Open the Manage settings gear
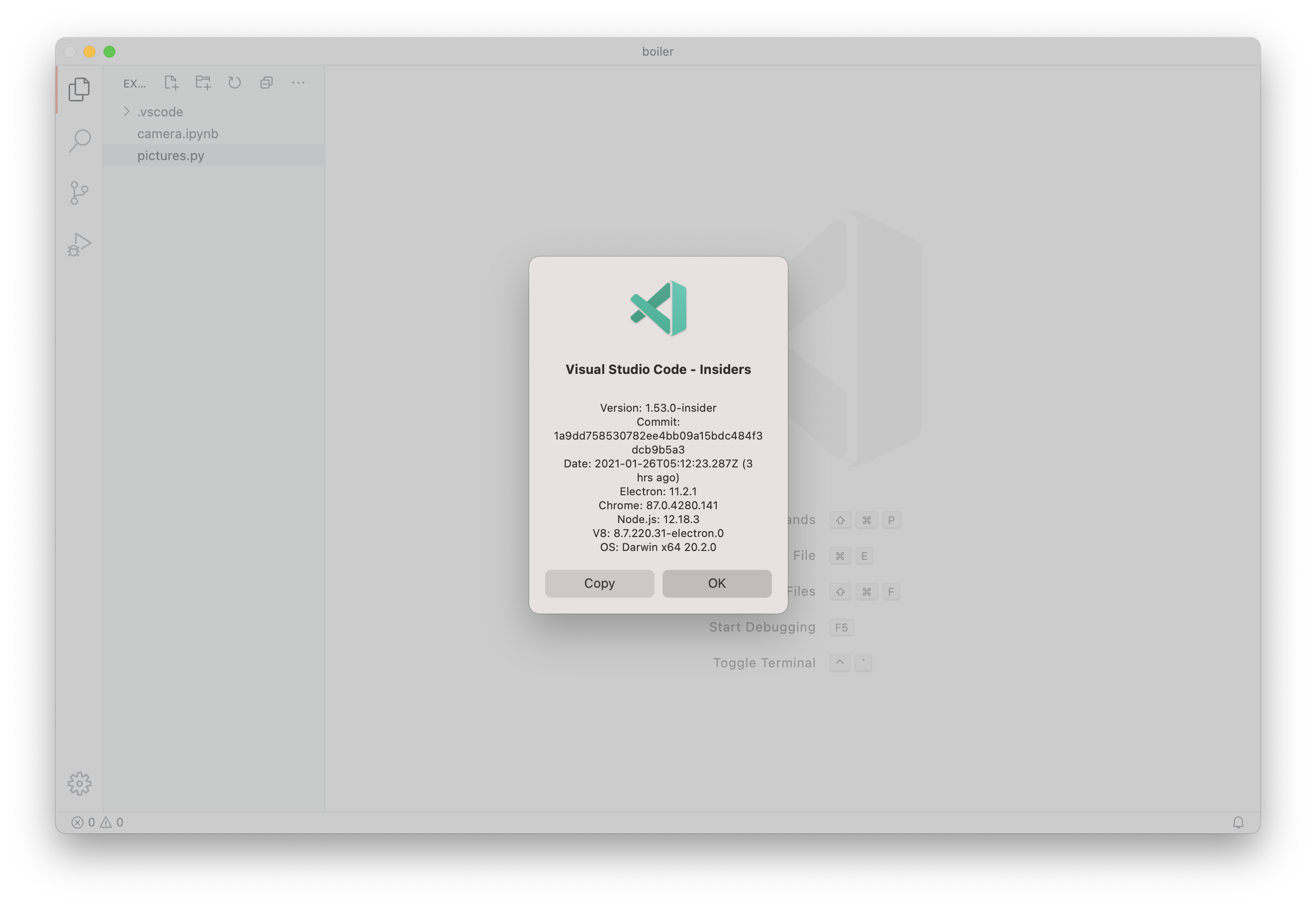Screen dimensions: 1316x907 (x=79, y=783)
